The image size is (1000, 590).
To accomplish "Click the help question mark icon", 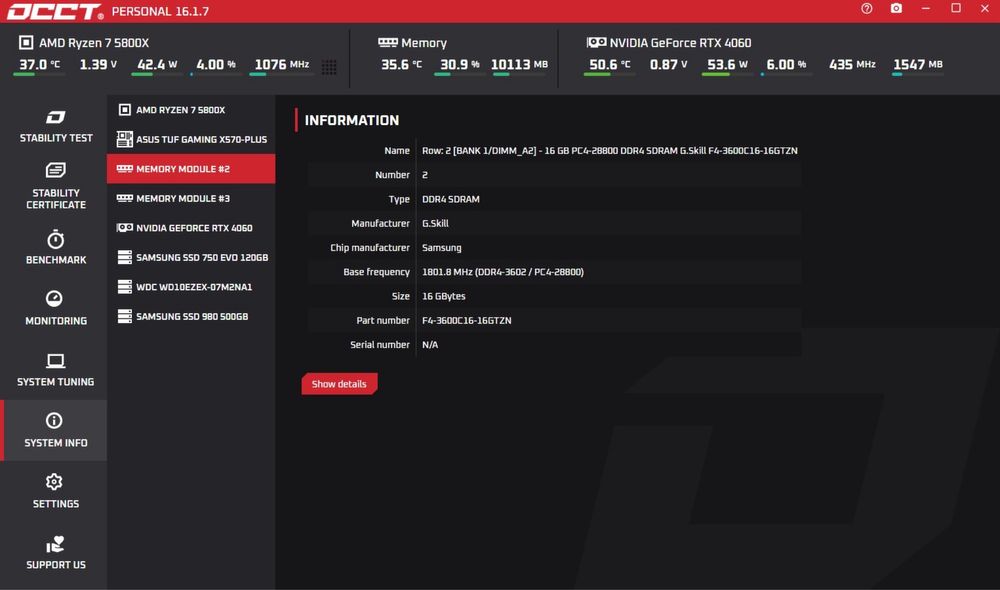I will click(x=866, y=9).
